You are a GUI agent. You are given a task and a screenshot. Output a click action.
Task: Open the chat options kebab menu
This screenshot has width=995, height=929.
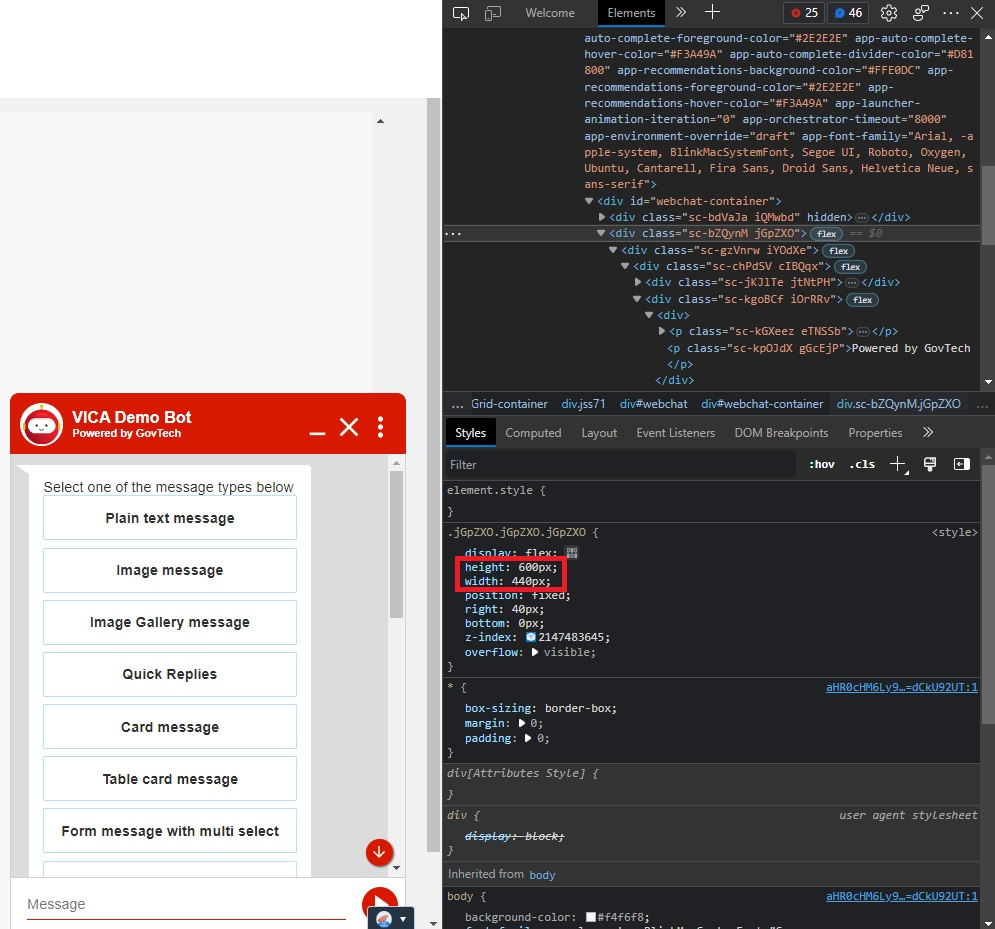click(380, 427)
